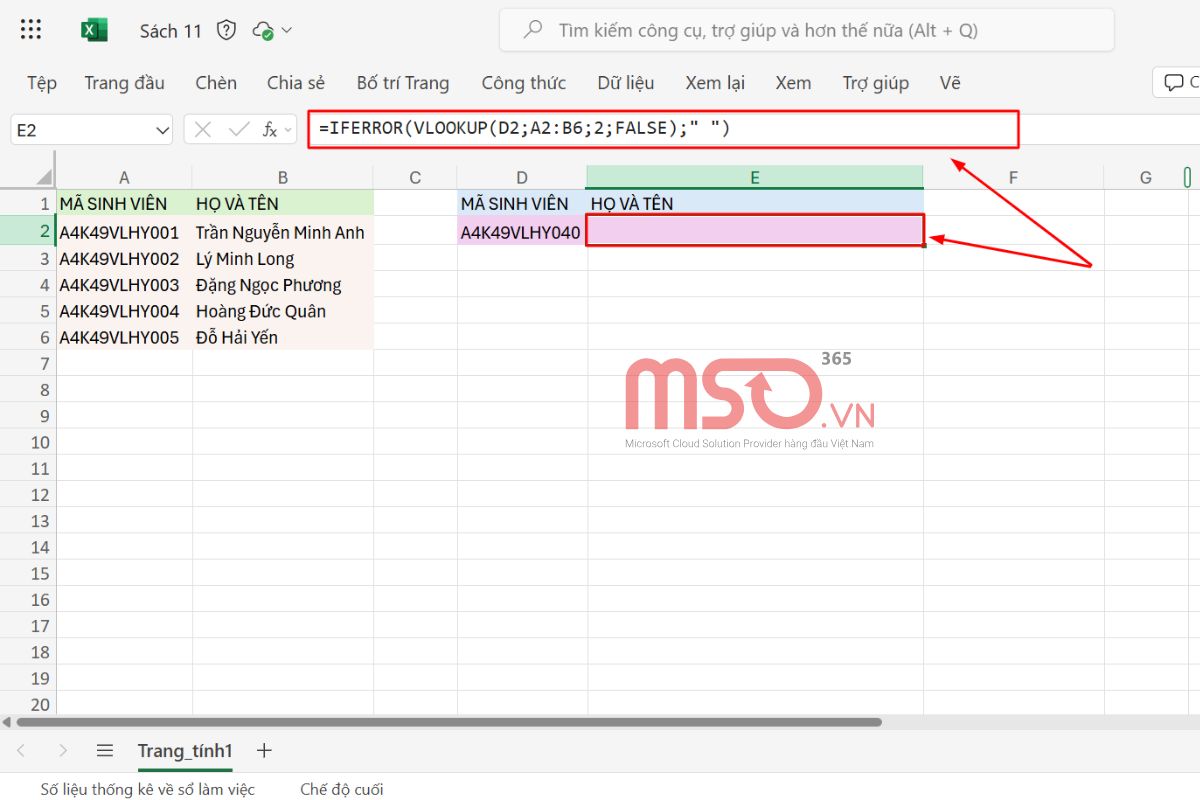Select row 20 header
Image resolution: width=1200 pixels, height=800 pixels.
(x=28, y=704)
